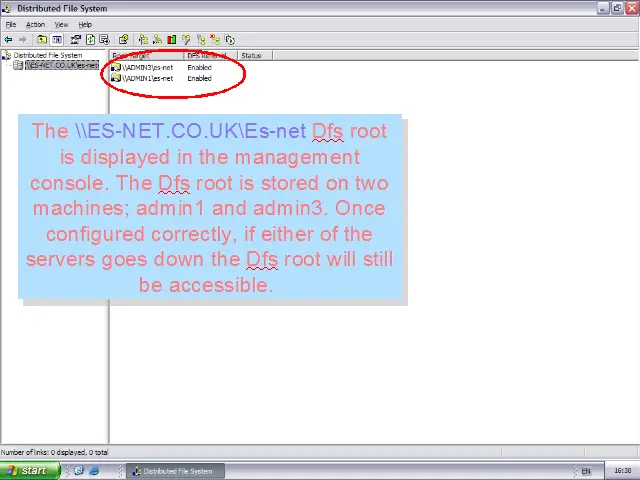
Task: Click the Configure Replication toolbar icon
Action: coord(230,40)
